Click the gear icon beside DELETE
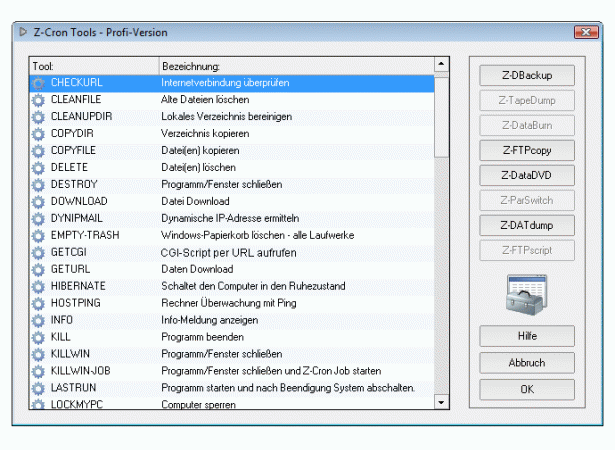Screen dimensions: 615x450 click(38, 168)
